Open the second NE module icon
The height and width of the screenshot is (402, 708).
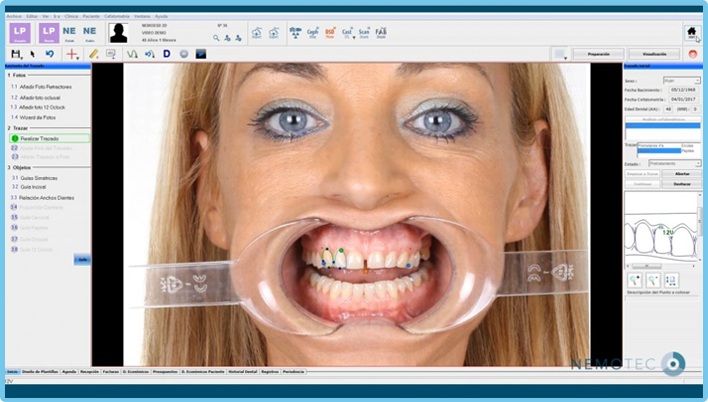(89, 33)
